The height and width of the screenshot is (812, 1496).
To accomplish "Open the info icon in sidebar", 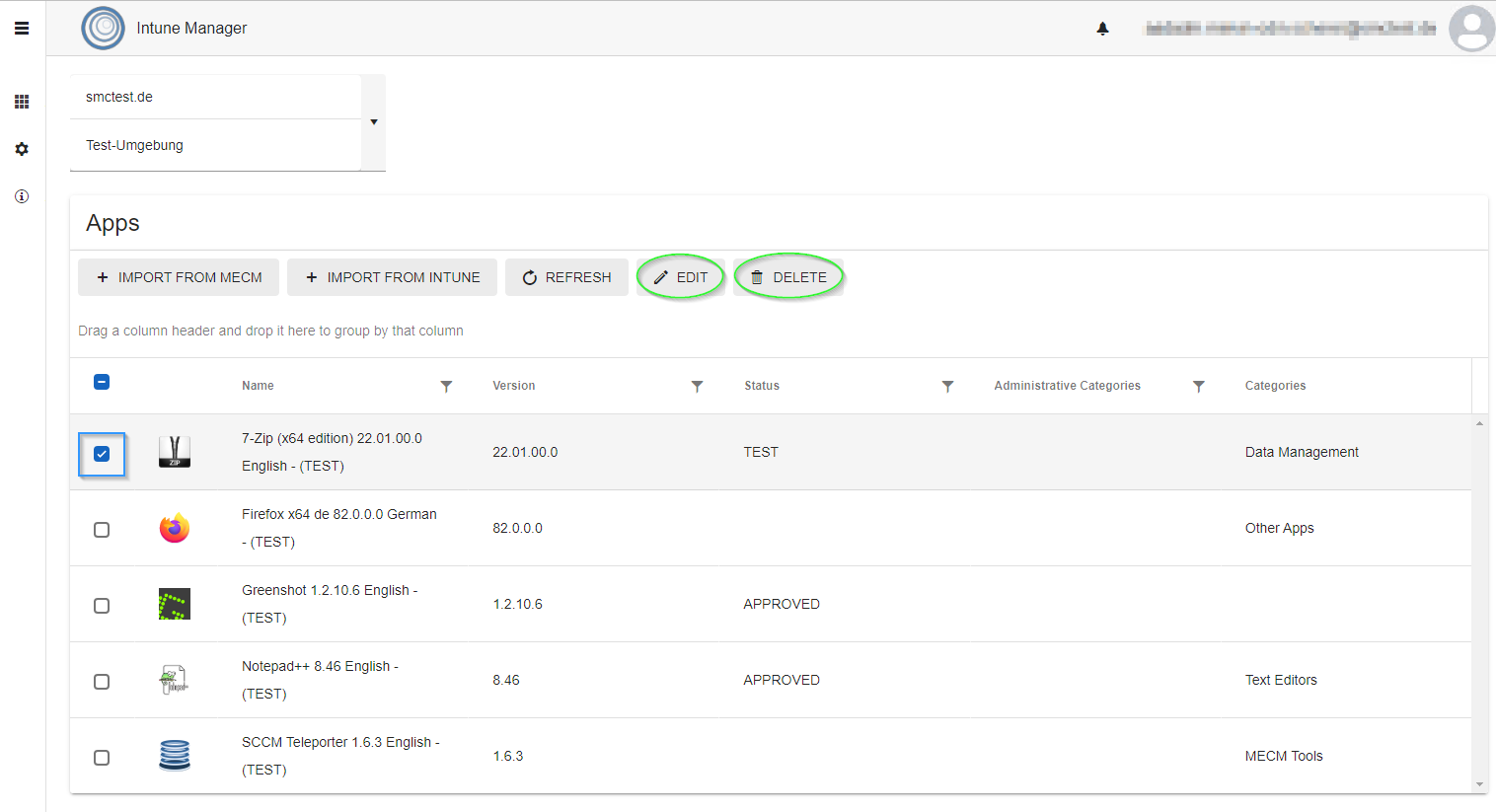I will point(22,196).
